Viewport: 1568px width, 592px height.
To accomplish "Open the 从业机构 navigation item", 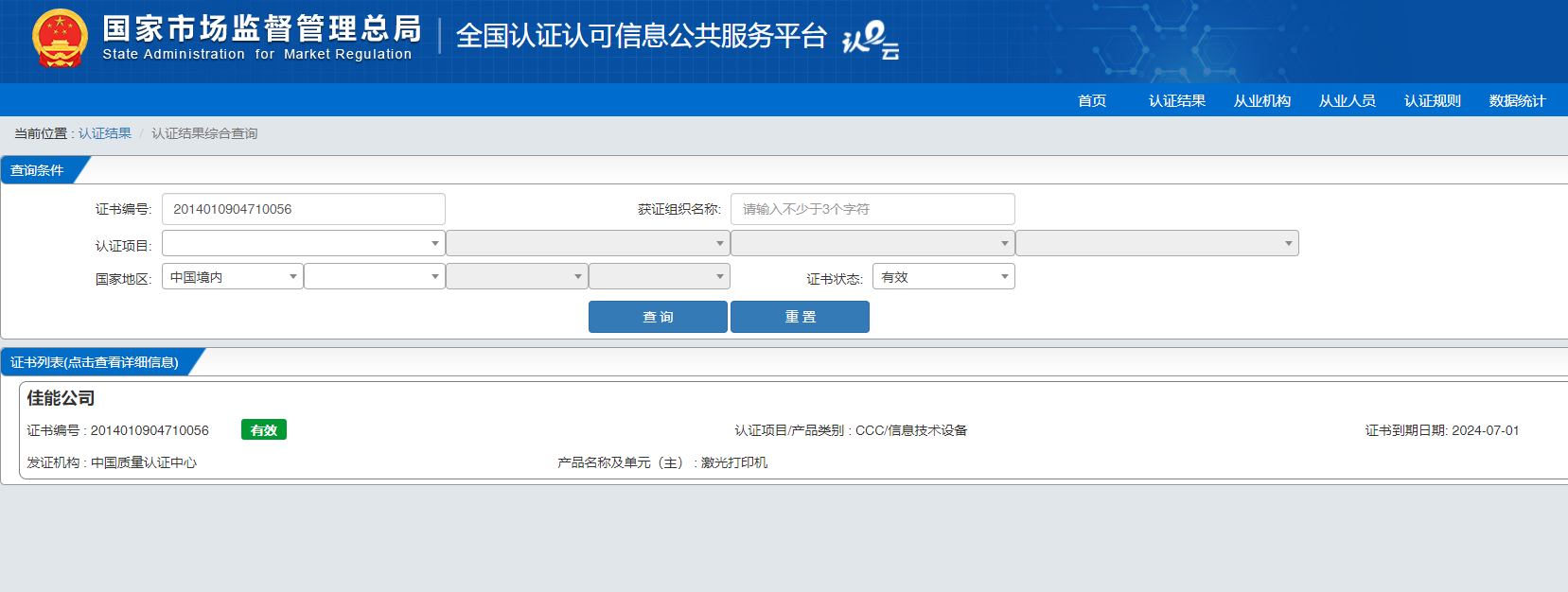I will [1262, 100].
